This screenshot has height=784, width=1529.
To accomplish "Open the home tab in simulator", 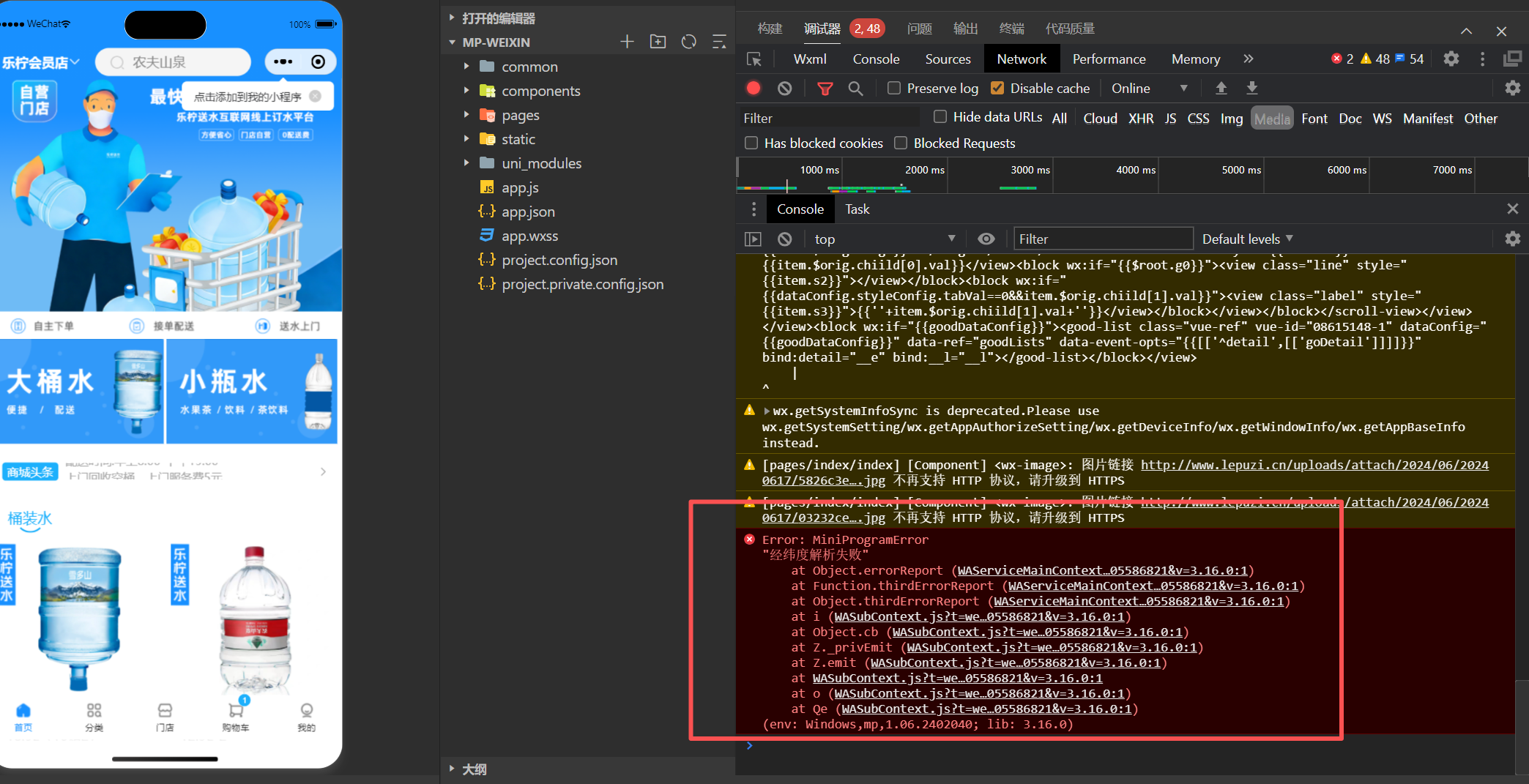I will coord(23,717).
